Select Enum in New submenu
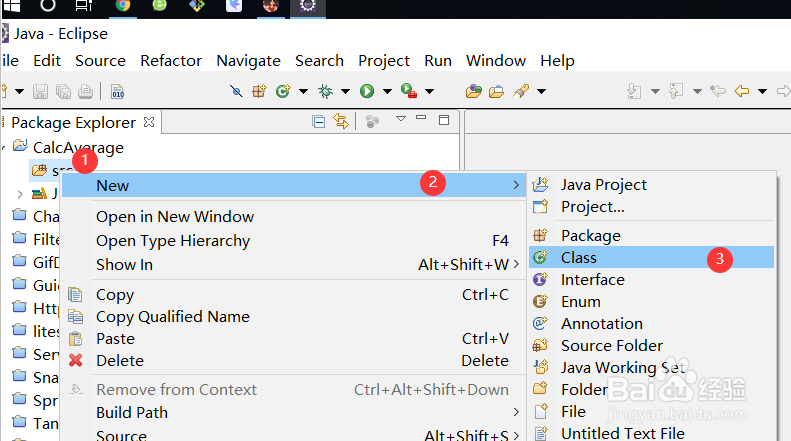Image resolution: width=791 pixels, height=441 pixels. pos(651,301)
